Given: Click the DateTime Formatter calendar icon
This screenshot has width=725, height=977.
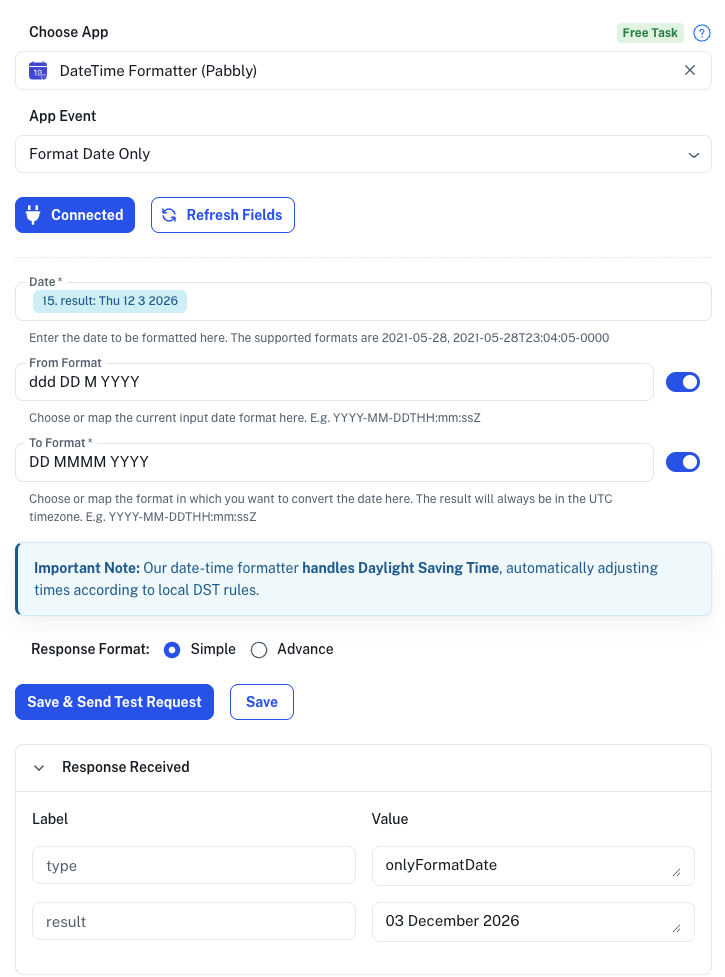Looking at the screenshot, I should click(38, 71).
